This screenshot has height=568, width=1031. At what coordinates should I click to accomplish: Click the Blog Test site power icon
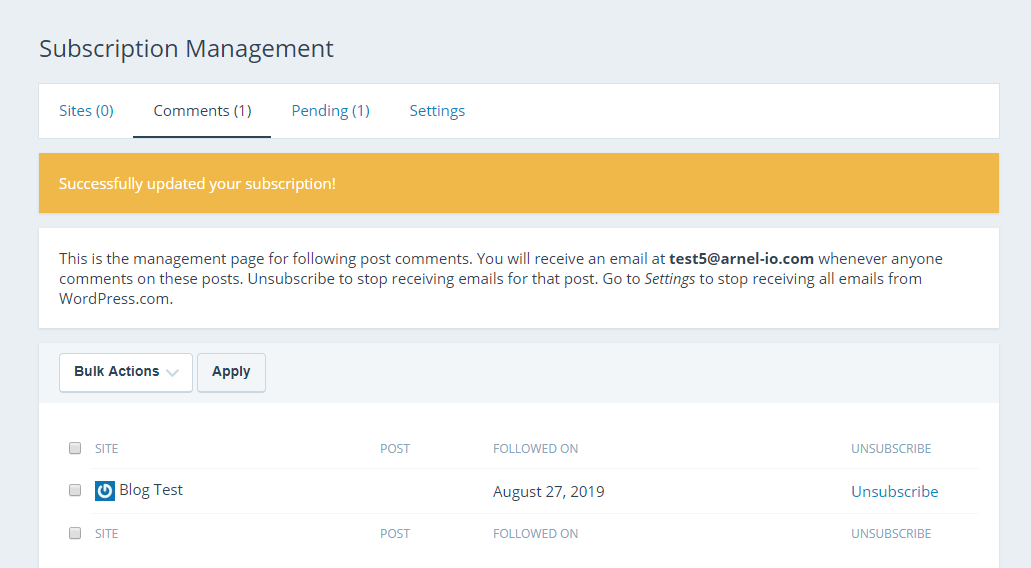[105, 491]
